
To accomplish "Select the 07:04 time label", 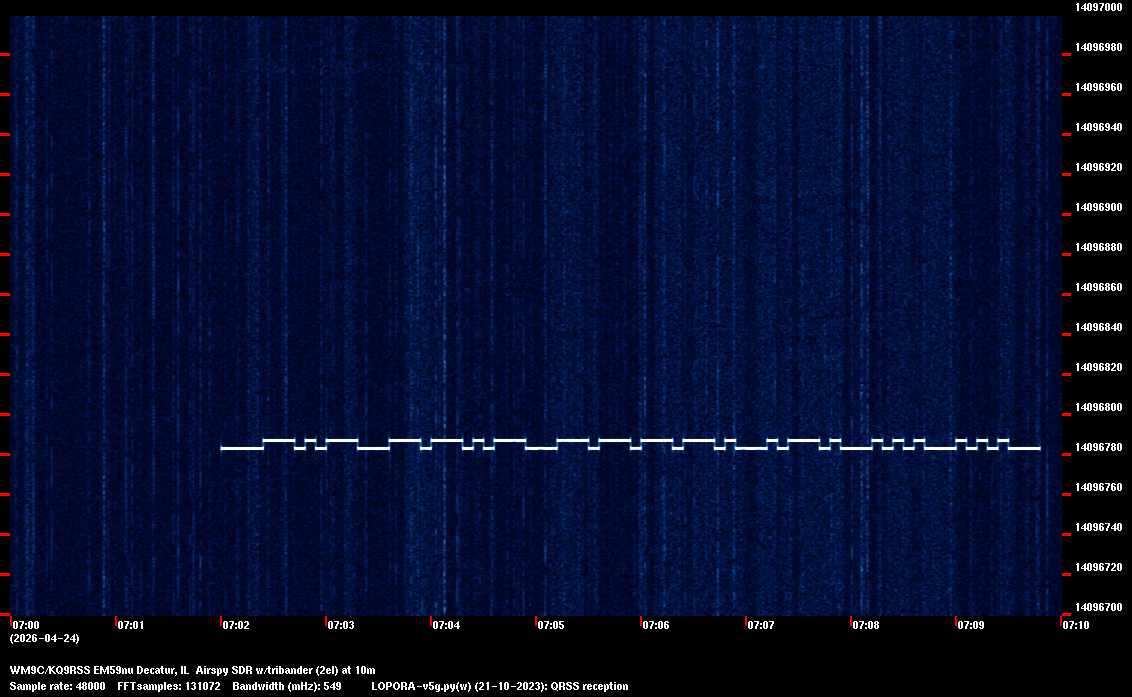I will coord(446,625).
